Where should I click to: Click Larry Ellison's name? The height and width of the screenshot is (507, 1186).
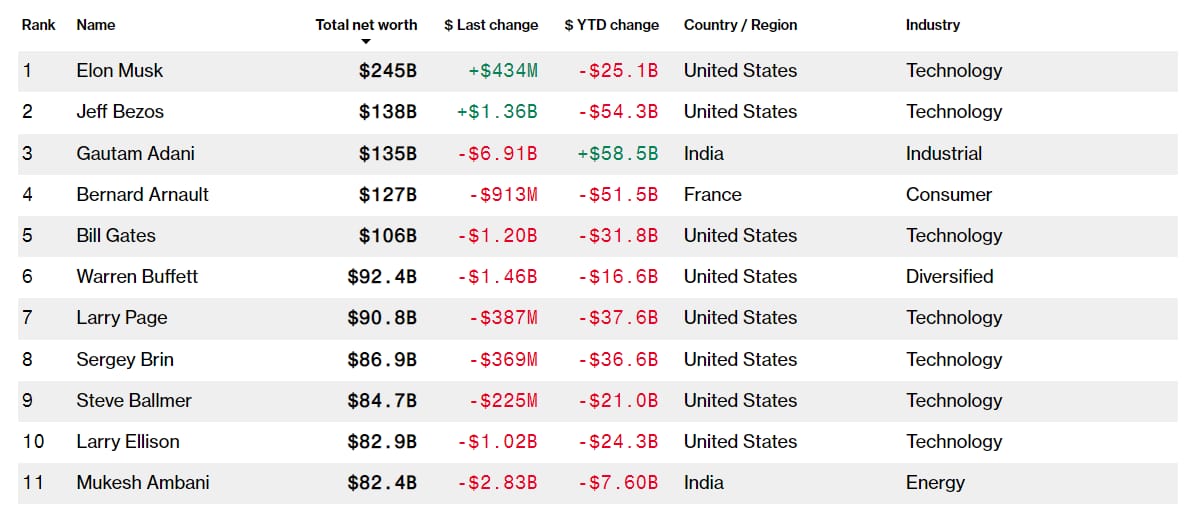tap(127, 442)
